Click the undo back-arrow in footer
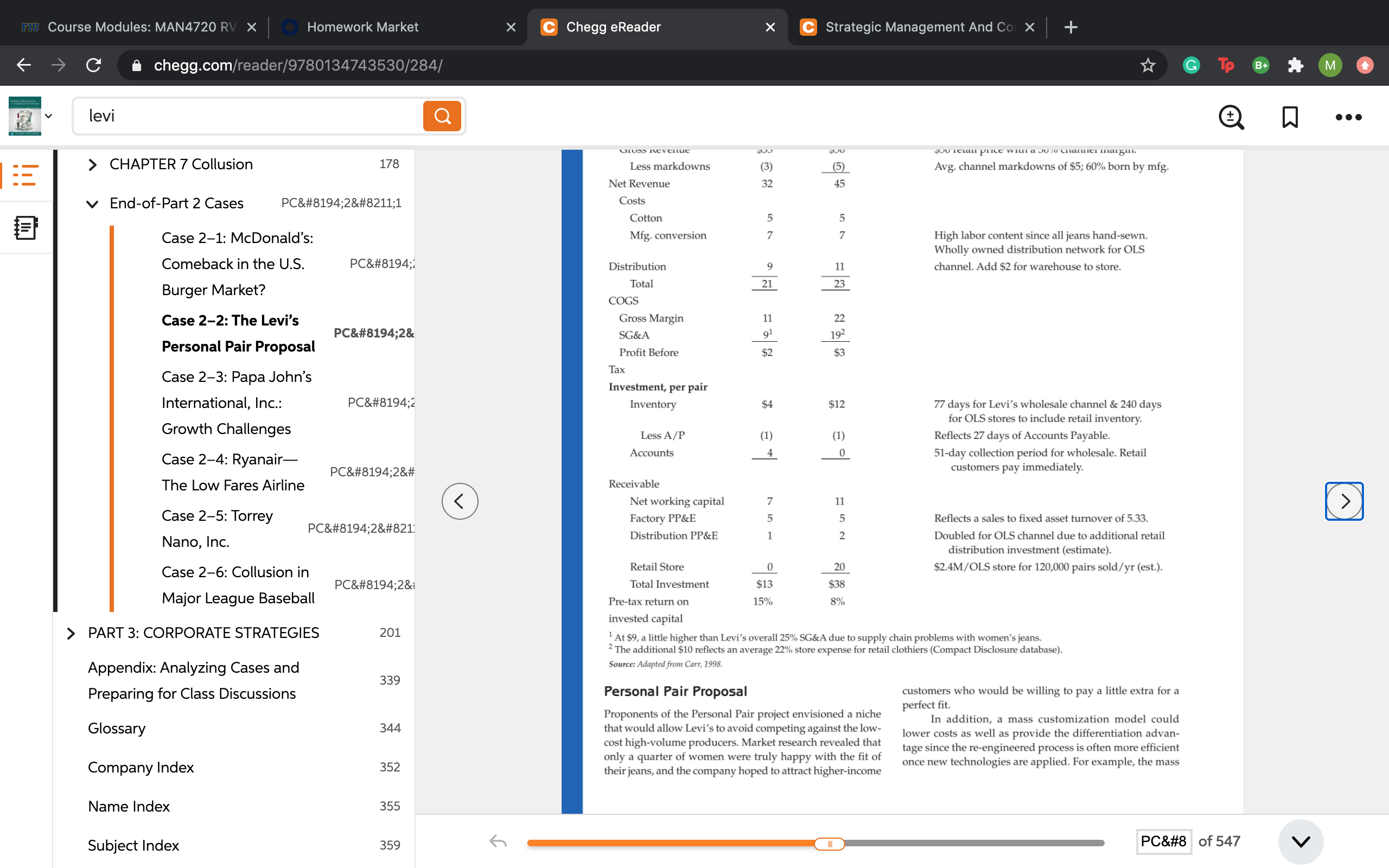The height and width of the screenshot is (868, 1389). 498,841
